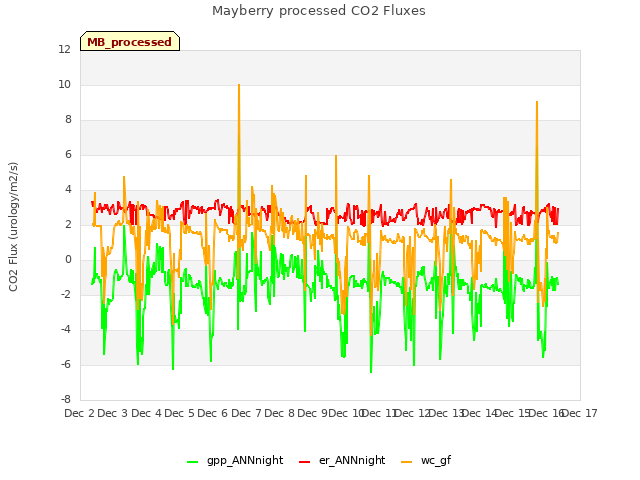Toggle er_ANNnight series in legend
This screenshot has width=640, height=480.
(x=352, y=460)
